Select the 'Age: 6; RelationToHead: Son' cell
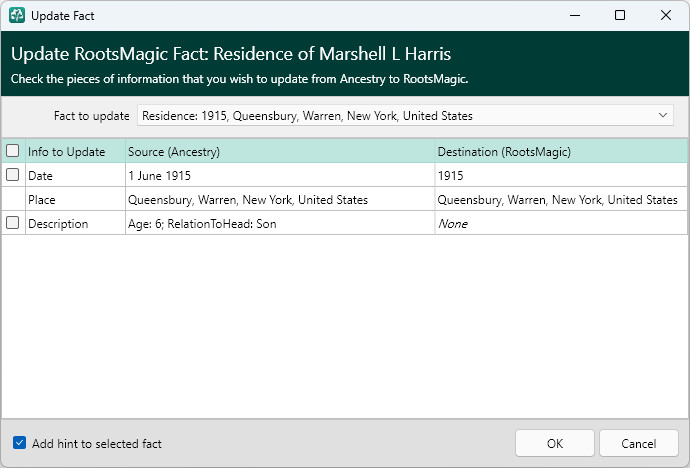 (x=280, y=223)
